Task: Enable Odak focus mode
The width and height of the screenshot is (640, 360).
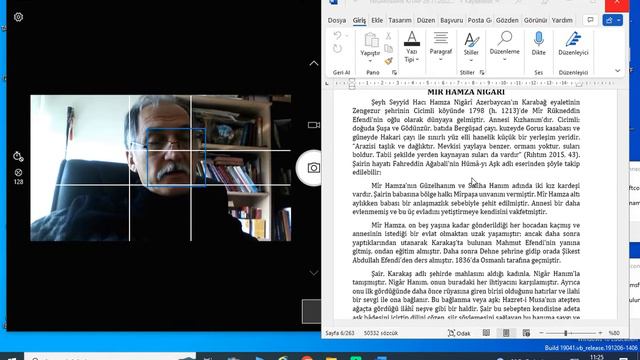Action: point(459,333)
